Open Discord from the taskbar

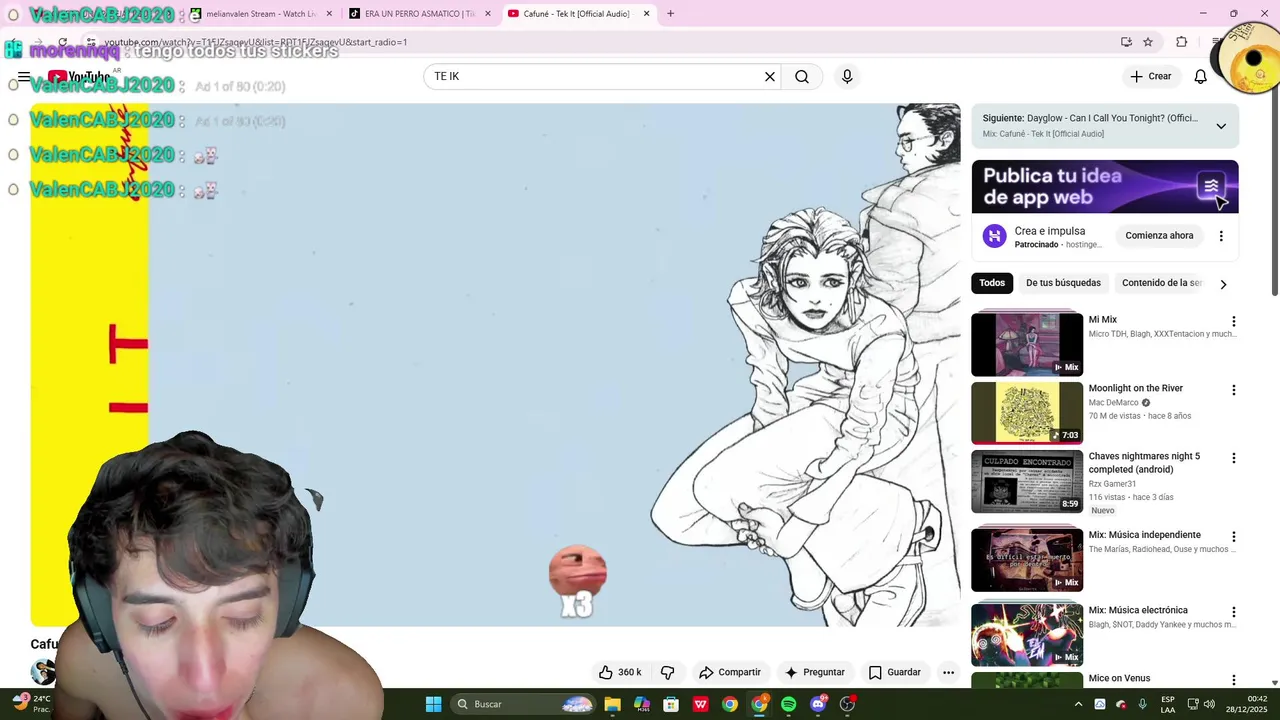click(818, 704)
